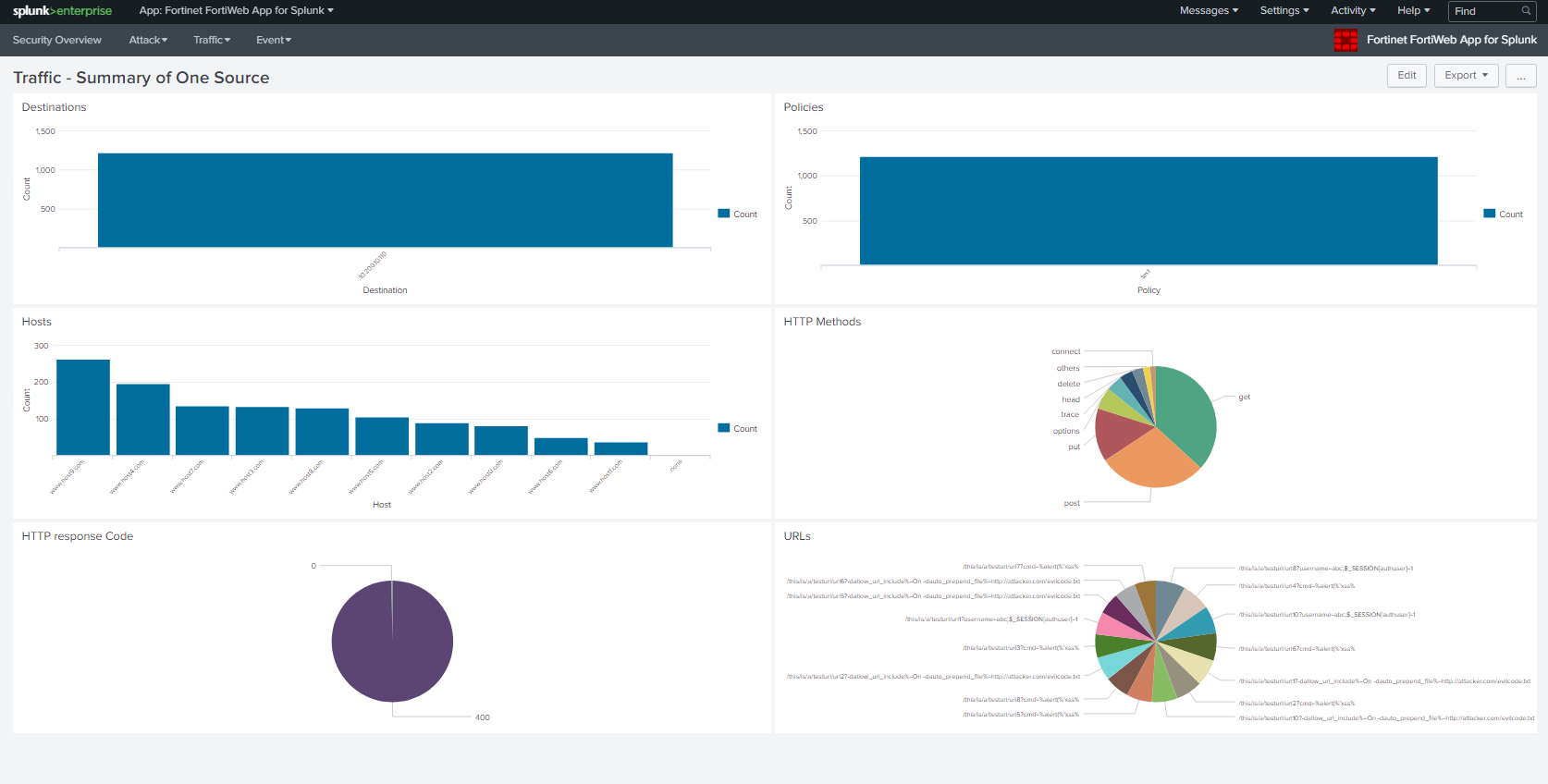The image size is (1548, 784).
Task: Click the search magnifier icon in Find
Action: coord(1526,11)
